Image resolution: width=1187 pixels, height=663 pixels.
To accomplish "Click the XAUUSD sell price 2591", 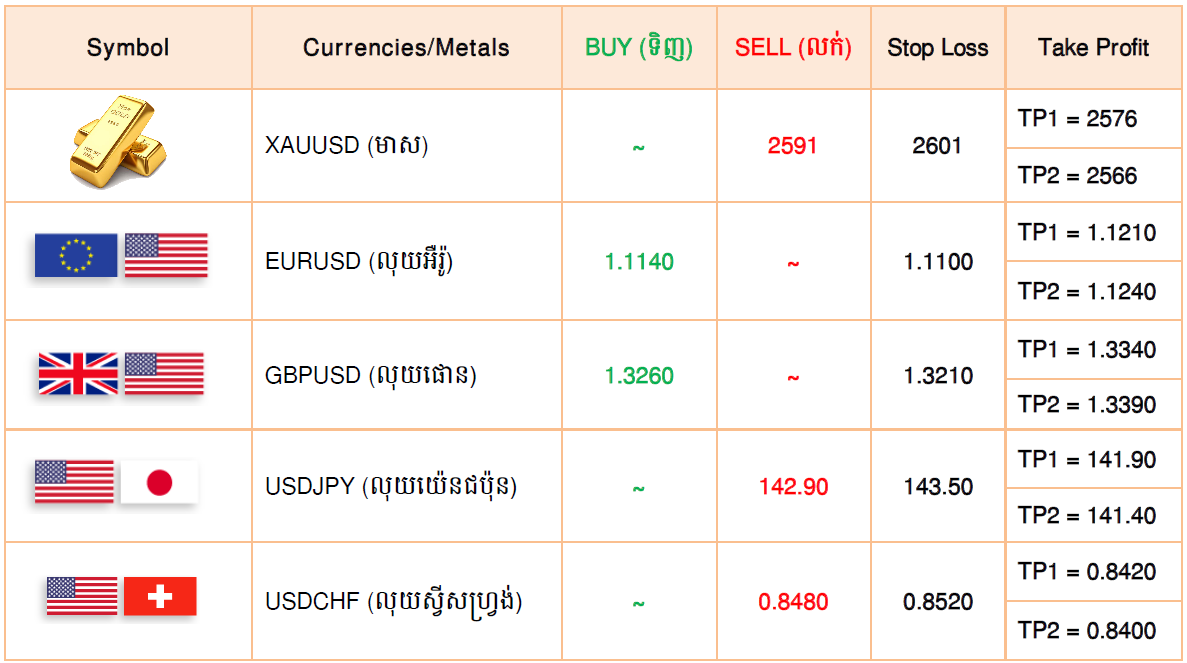I will tap(793, 145).
